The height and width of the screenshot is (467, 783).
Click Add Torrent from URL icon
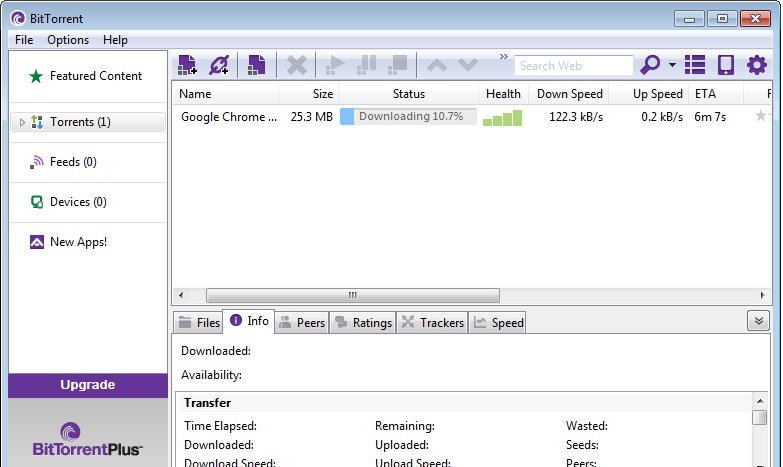pos(219,66)
